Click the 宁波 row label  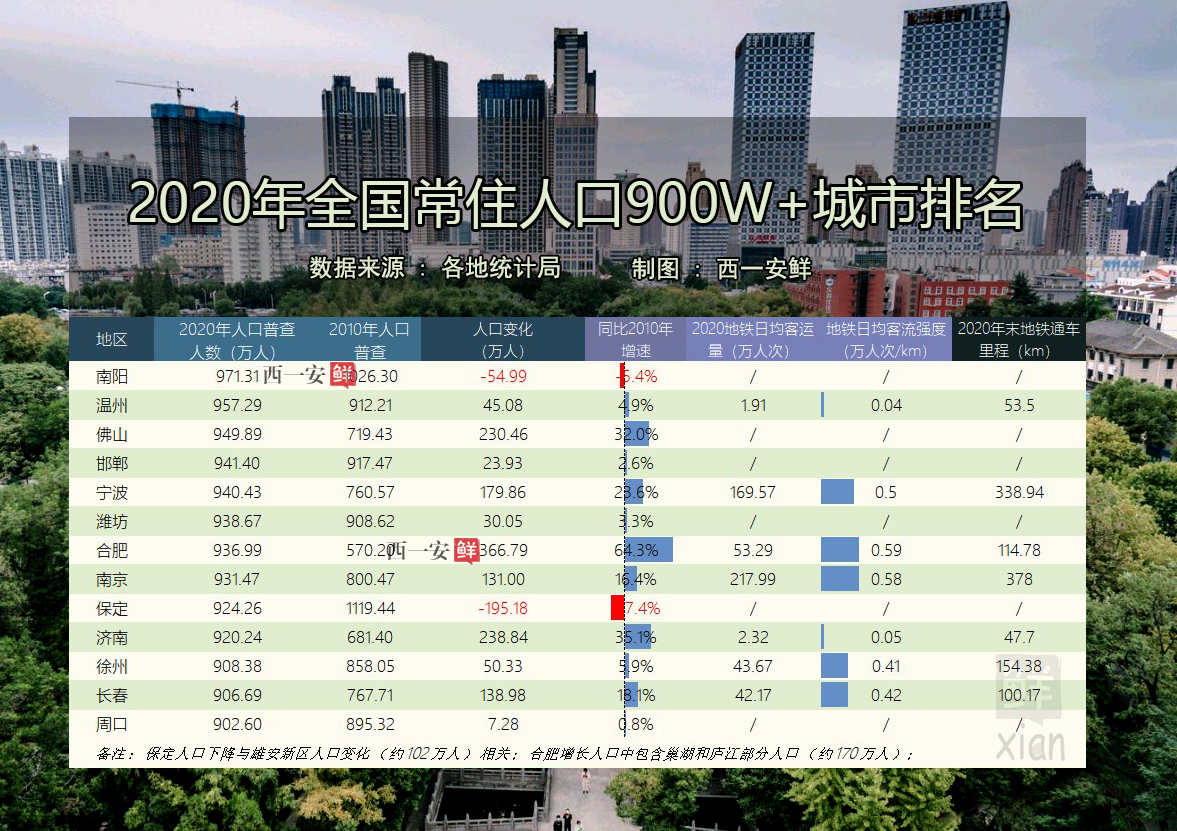[x=112, y=492]
